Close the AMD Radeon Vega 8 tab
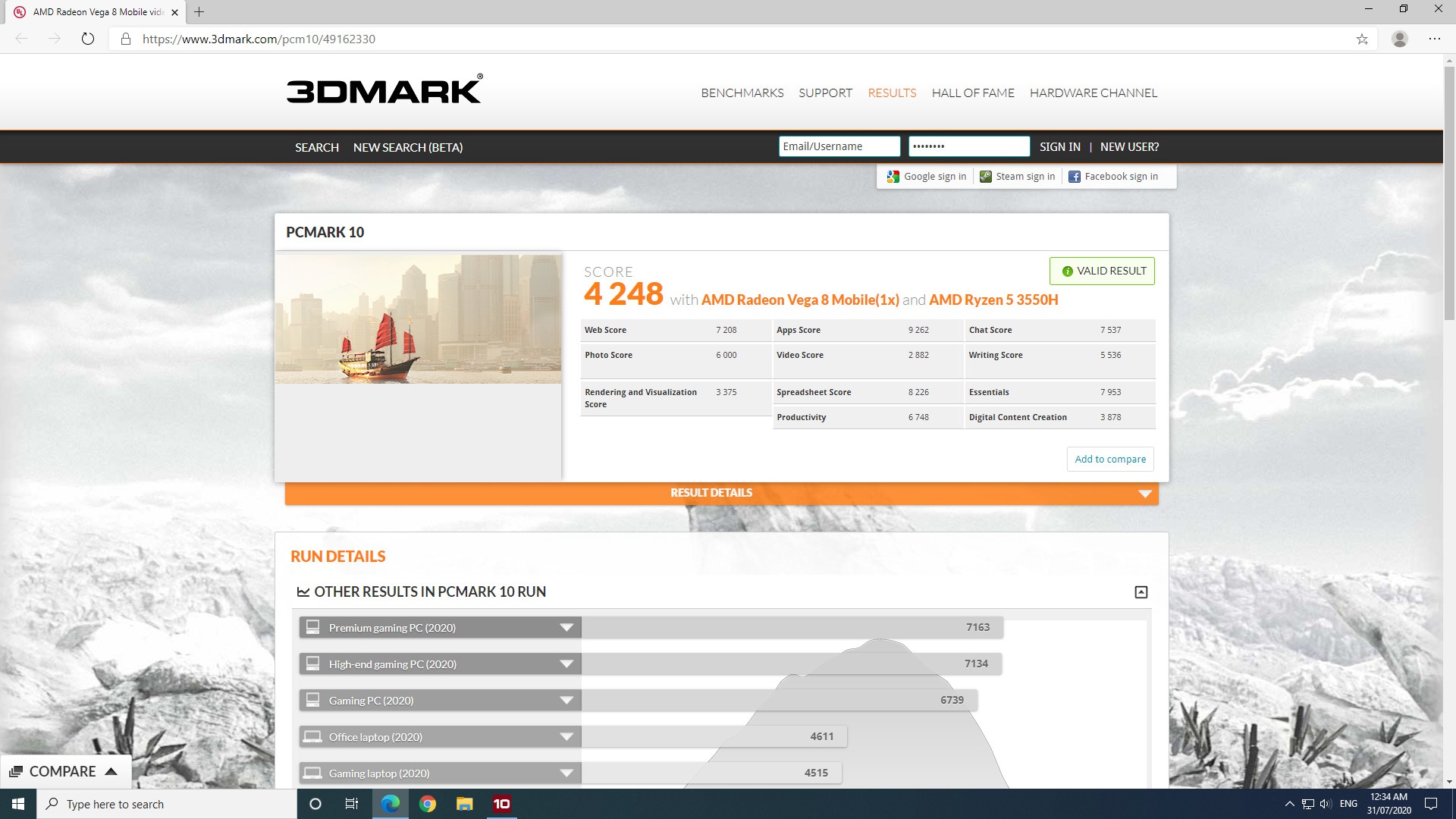The image size is (1456, 819). click(x=174, y=12)
